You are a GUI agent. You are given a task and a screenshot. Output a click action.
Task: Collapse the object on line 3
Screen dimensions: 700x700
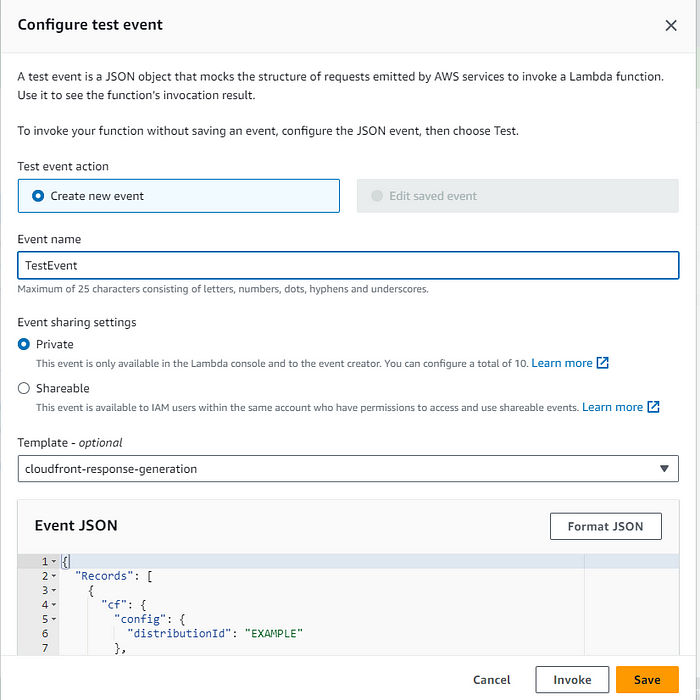coord(54,590)
